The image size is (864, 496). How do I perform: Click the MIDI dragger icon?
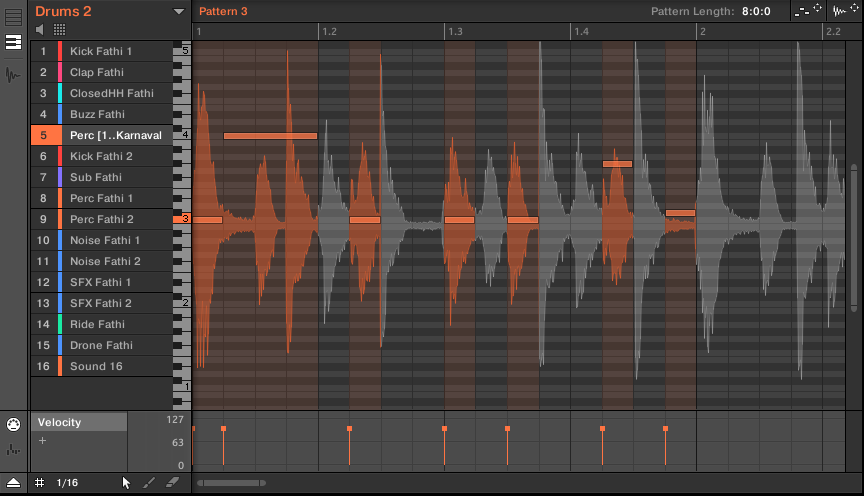pos(804,11)
